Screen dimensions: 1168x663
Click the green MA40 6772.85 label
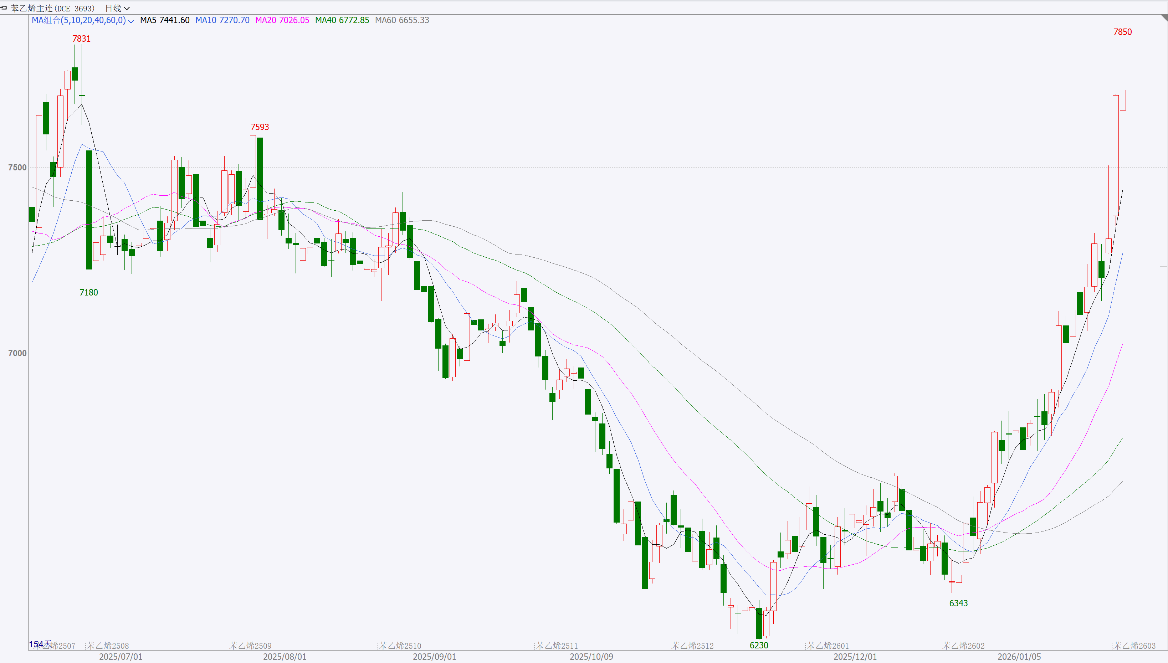coord(343,20)
